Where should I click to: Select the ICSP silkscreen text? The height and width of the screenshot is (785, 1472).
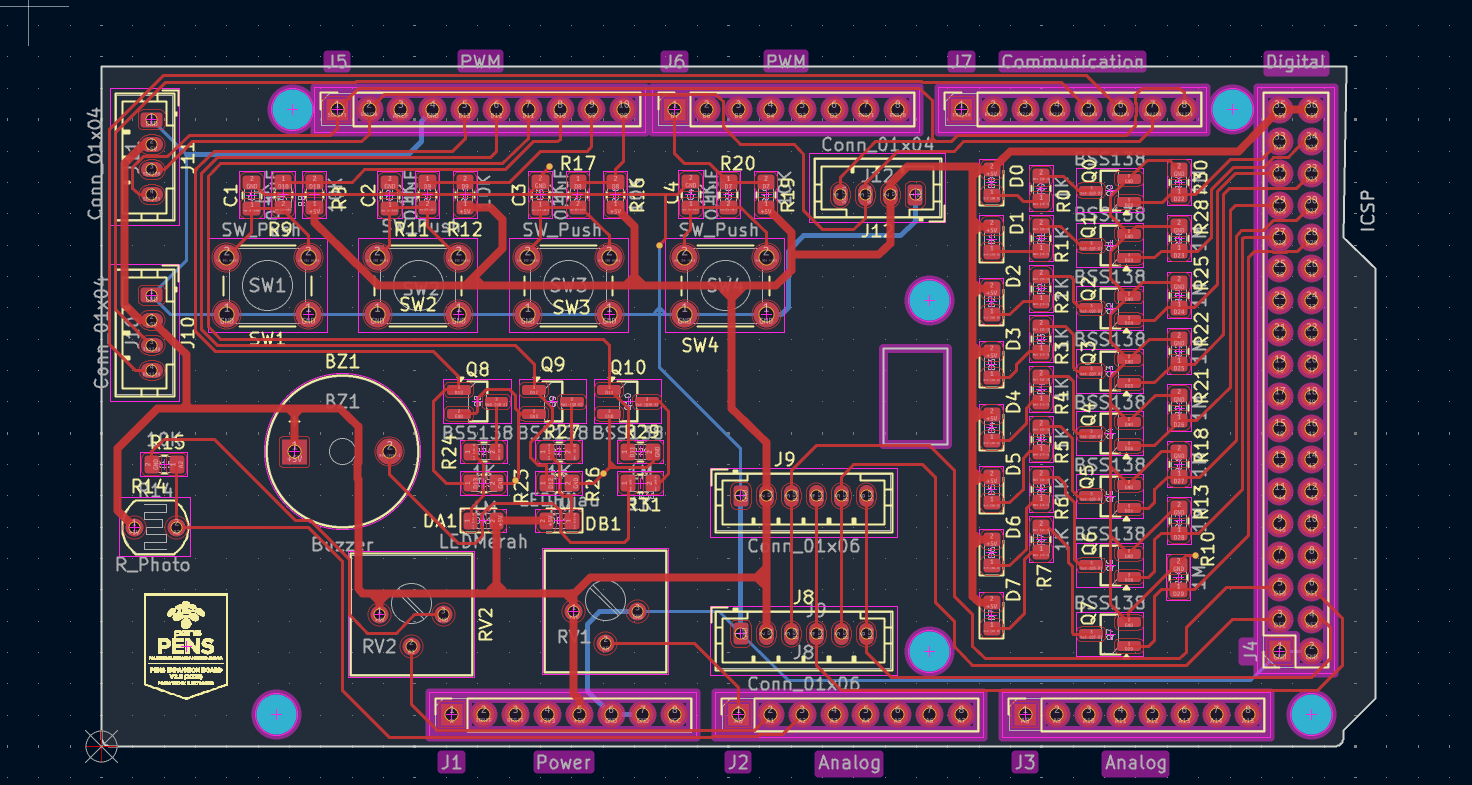coord(1368,213)
